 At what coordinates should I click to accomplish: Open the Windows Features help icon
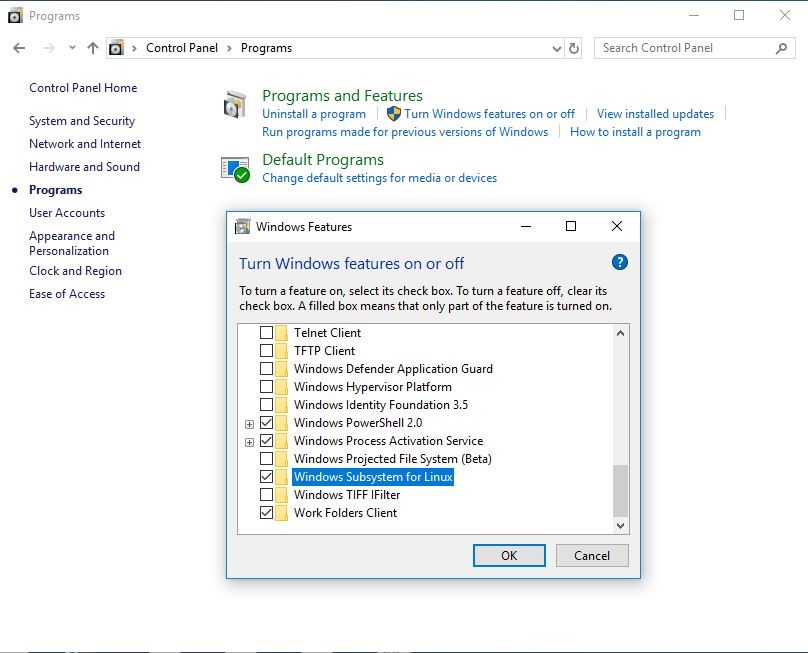pos(619,262)
